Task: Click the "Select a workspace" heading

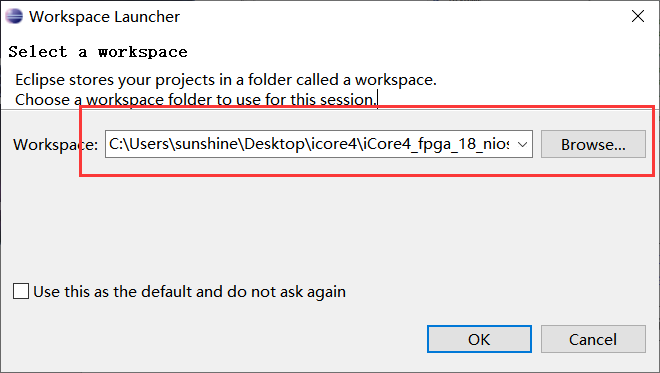Action: click(98, 52)
